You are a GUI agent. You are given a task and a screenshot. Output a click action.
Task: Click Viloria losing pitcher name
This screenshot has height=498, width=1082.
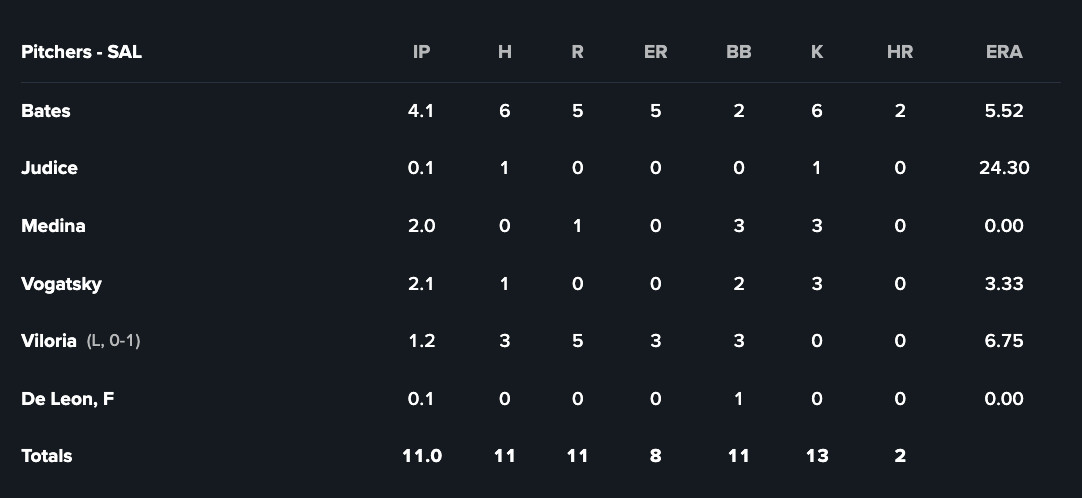pyautogui.click(x=49, y=341)
